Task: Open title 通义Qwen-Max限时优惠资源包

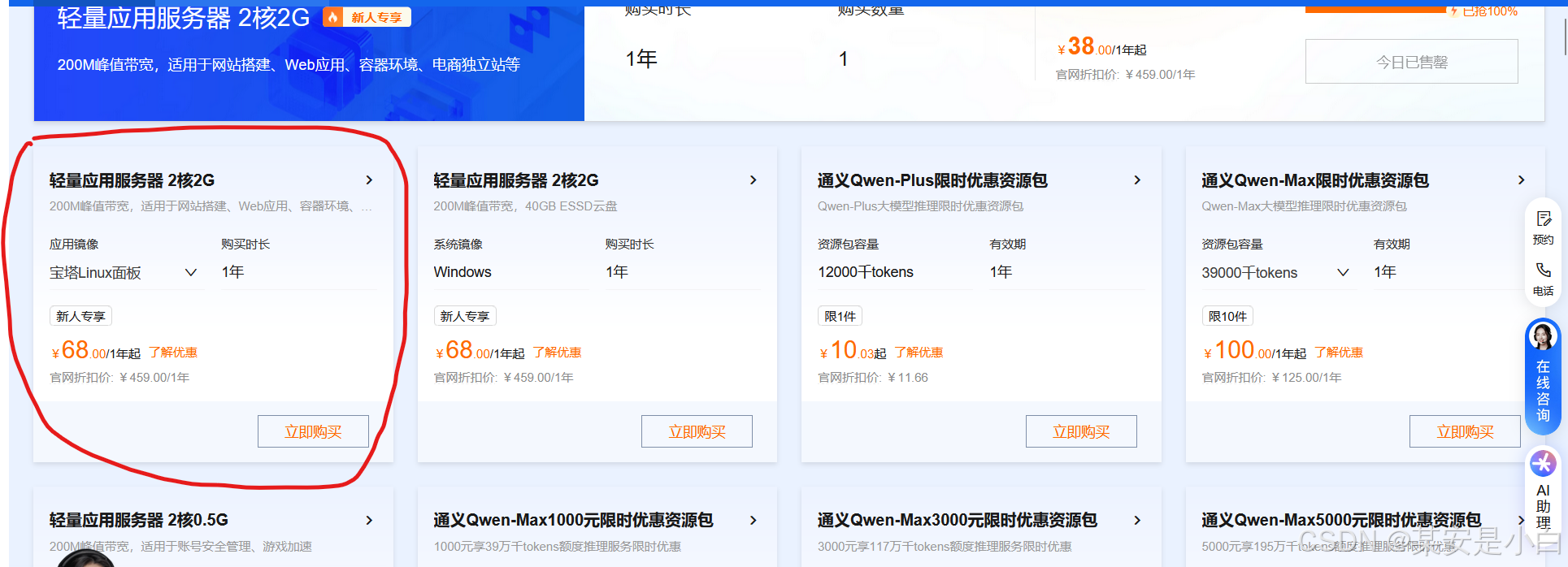Action: point(1315,180)
